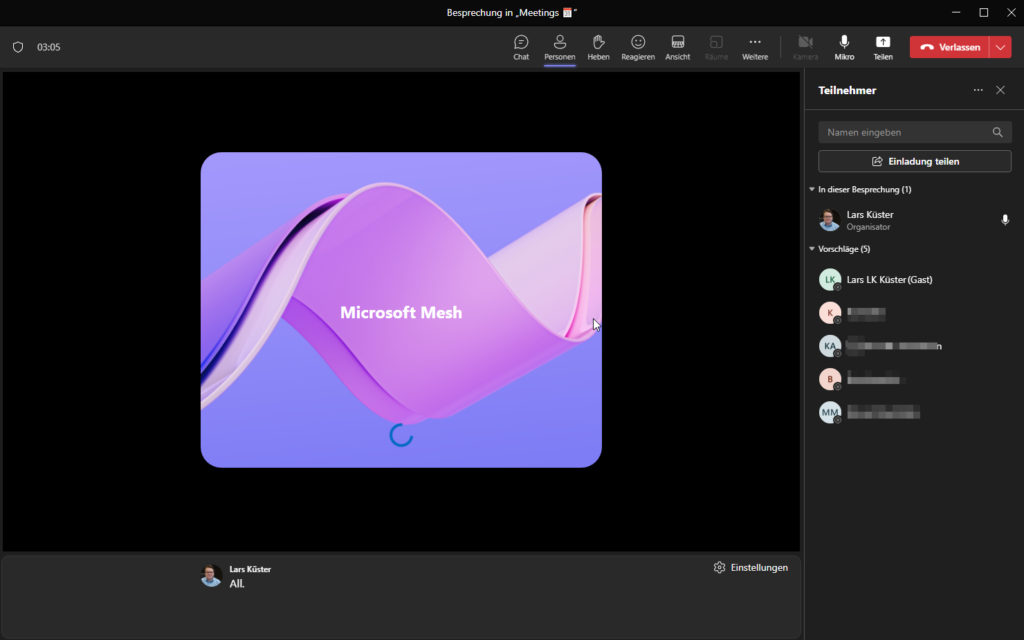Viewport: 1024px width, 640px height.
Task: Maximize the Teams meeting window
Action: [x=984, y=12]
